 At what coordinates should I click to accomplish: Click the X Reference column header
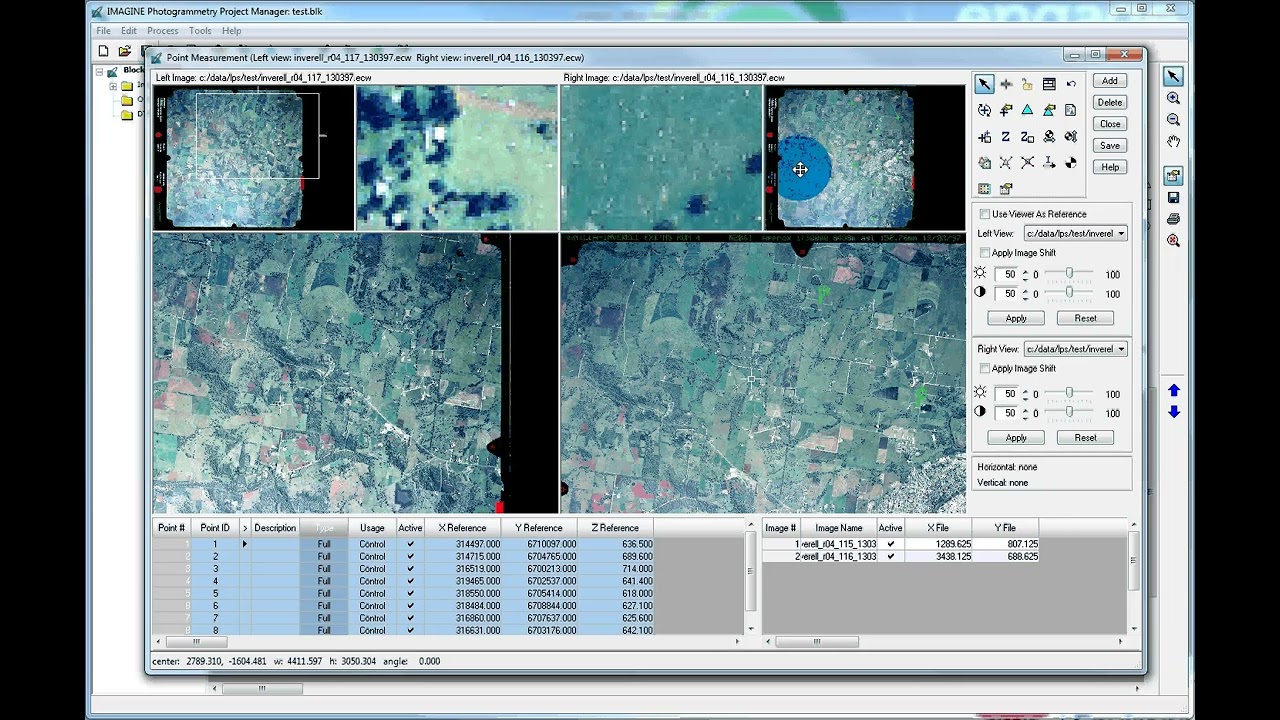(x=462, y=528)
